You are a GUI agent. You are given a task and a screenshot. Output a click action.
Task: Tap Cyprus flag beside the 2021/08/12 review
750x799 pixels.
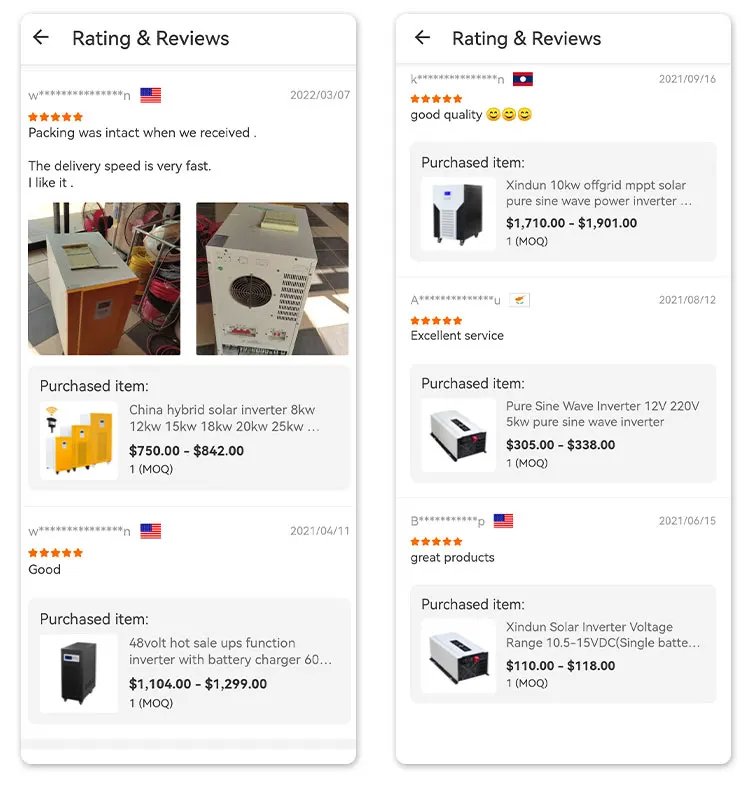tap(519, 300)
